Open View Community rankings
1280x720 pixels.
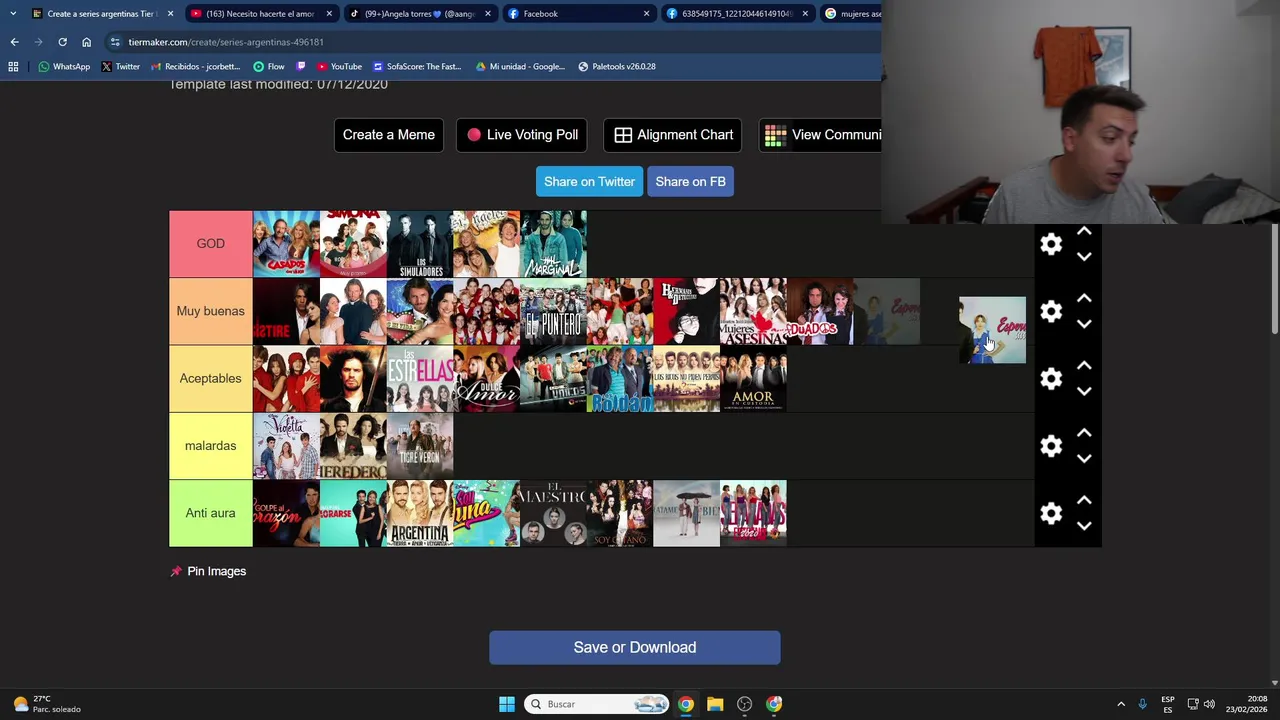click(x=821, y=135)
